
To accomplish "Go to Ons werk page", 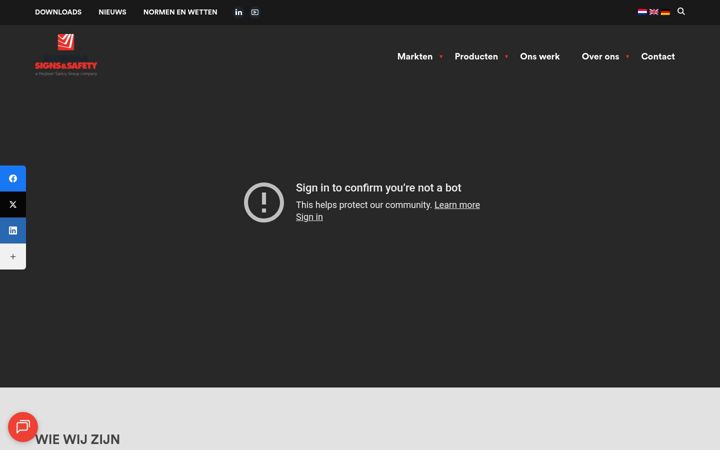I will coord(540,56).
